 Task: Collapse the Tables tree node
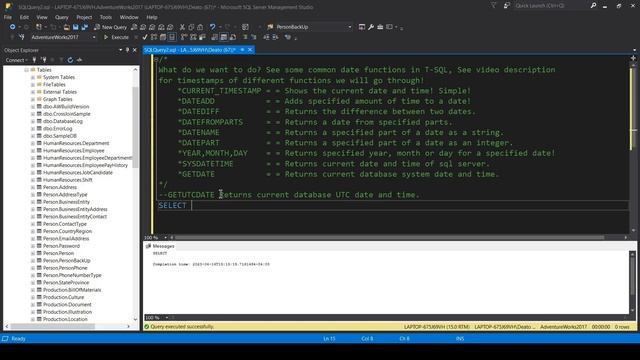[x=26, y=70]
